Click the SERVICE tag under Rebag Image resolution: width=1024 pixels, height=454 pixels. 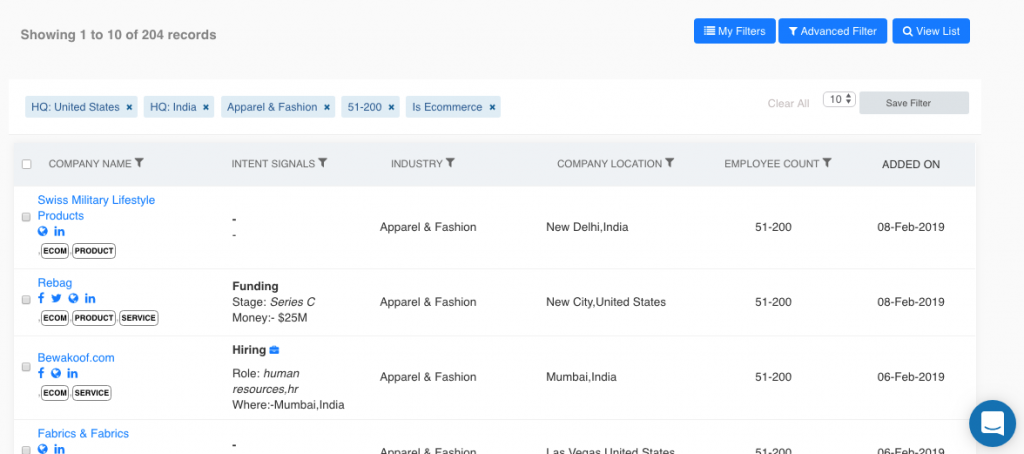pyautogui.click(x=138, y=318)
